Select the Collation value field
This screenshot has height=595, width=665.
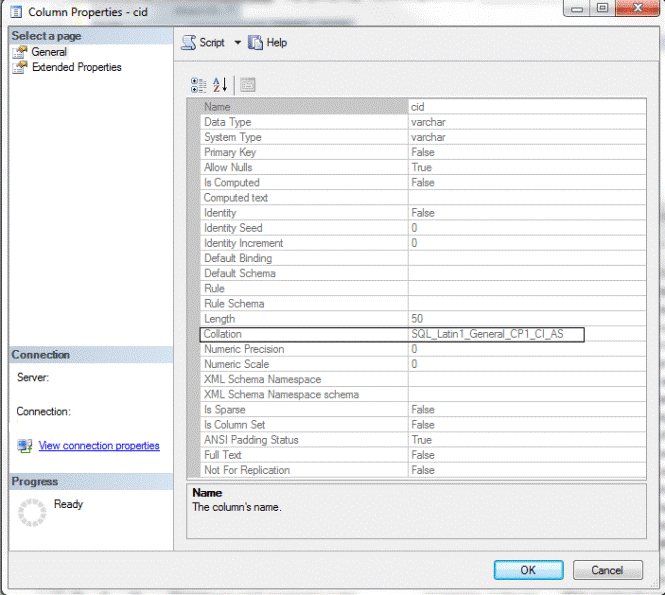point(495,334)
